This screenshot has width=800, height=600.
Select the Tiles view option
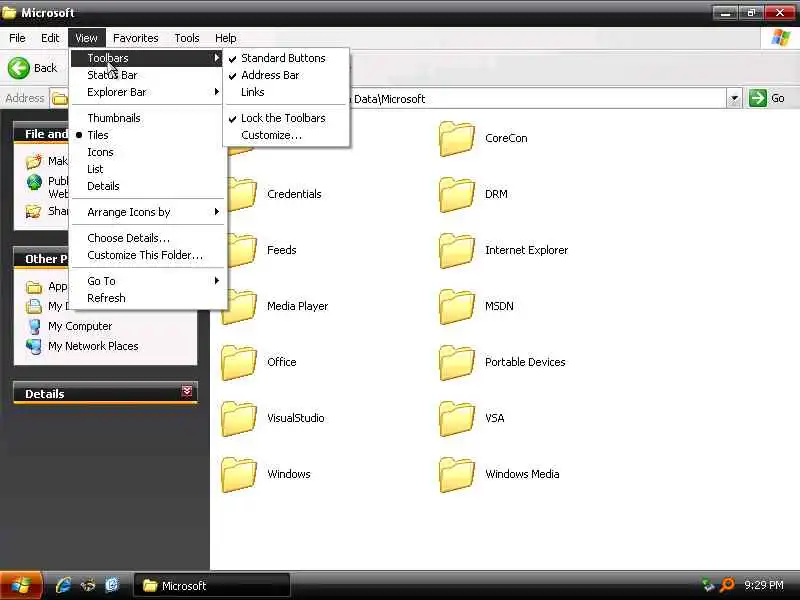click(148, 135)
